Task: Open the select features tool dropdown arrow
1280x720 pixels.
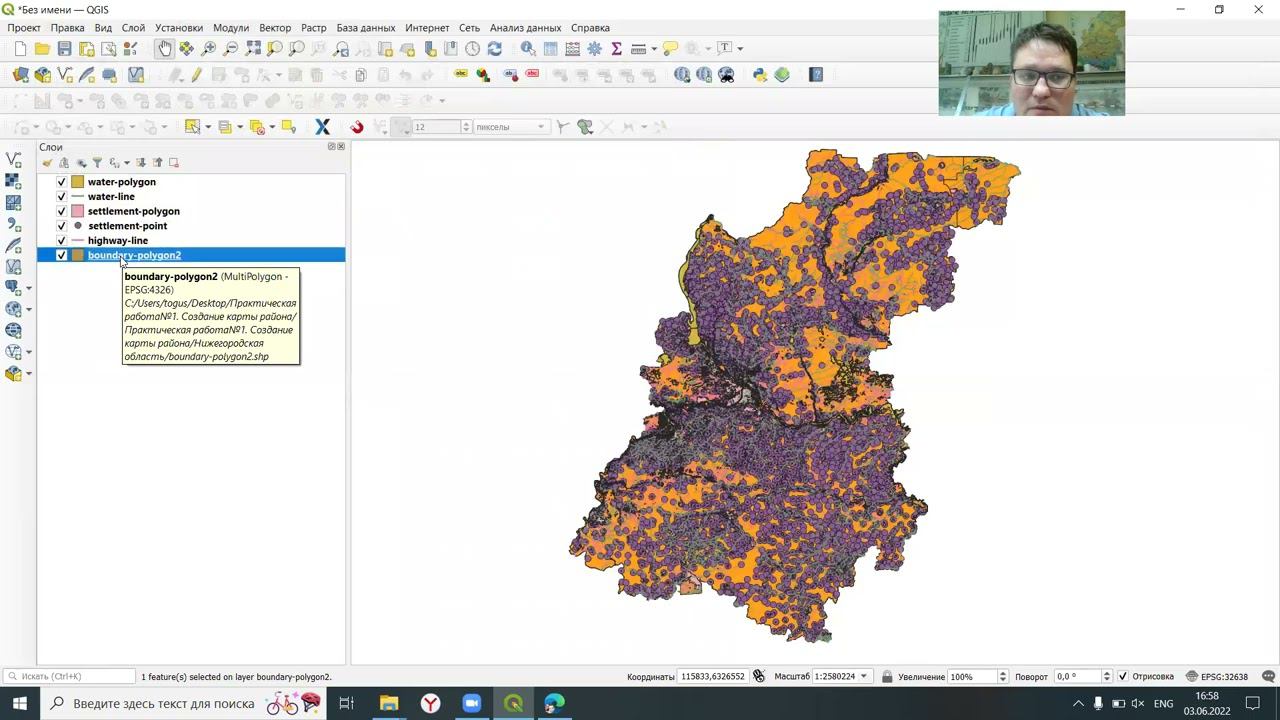Action: click(x=208, y=127)
